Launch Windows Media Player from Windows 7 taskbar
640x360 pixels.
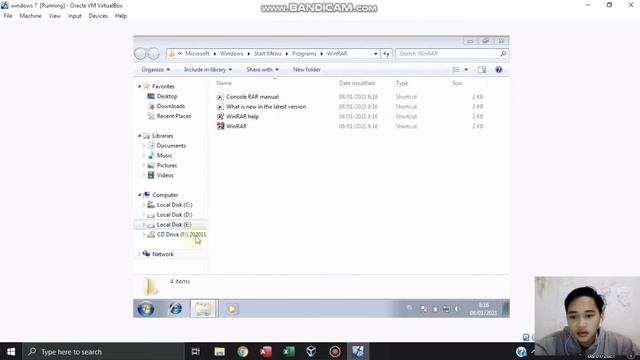tap(231, 309)
